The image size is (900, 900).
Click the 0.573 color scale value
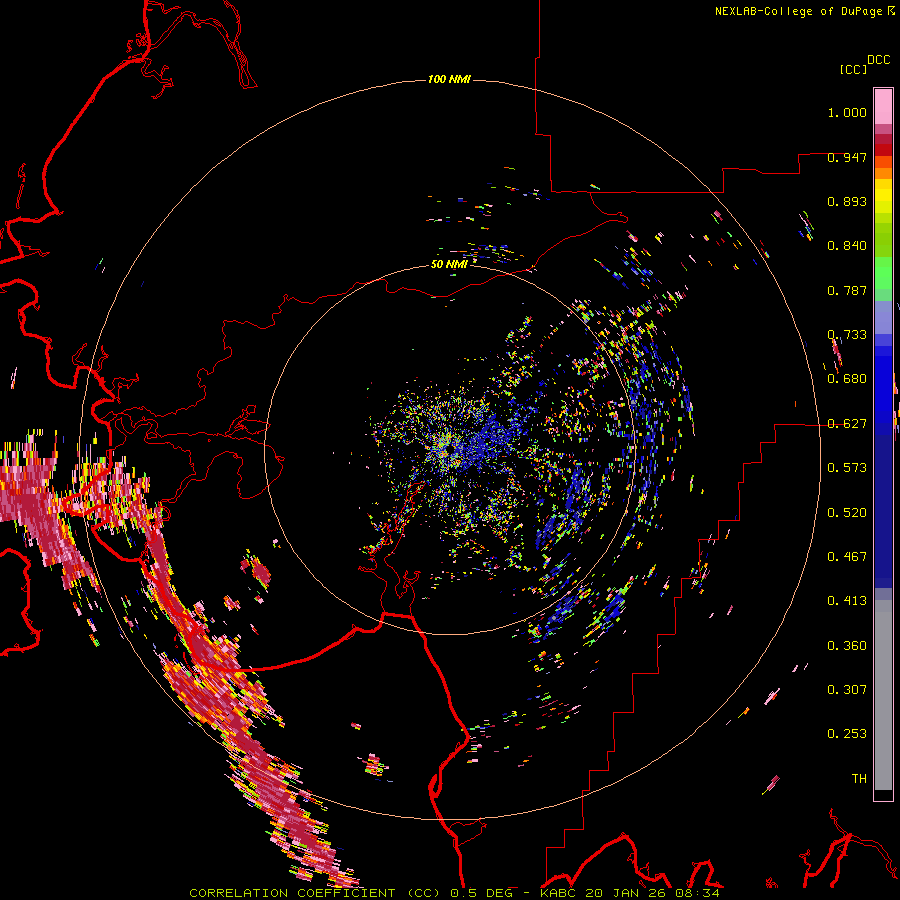click(847, 468)
